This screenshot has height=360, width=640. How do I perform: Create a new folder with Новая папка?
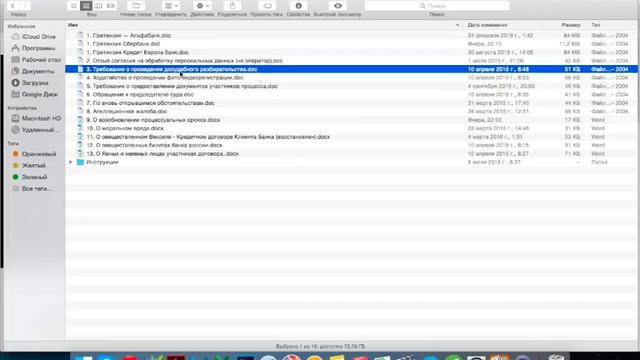click(x=136, y=6)
